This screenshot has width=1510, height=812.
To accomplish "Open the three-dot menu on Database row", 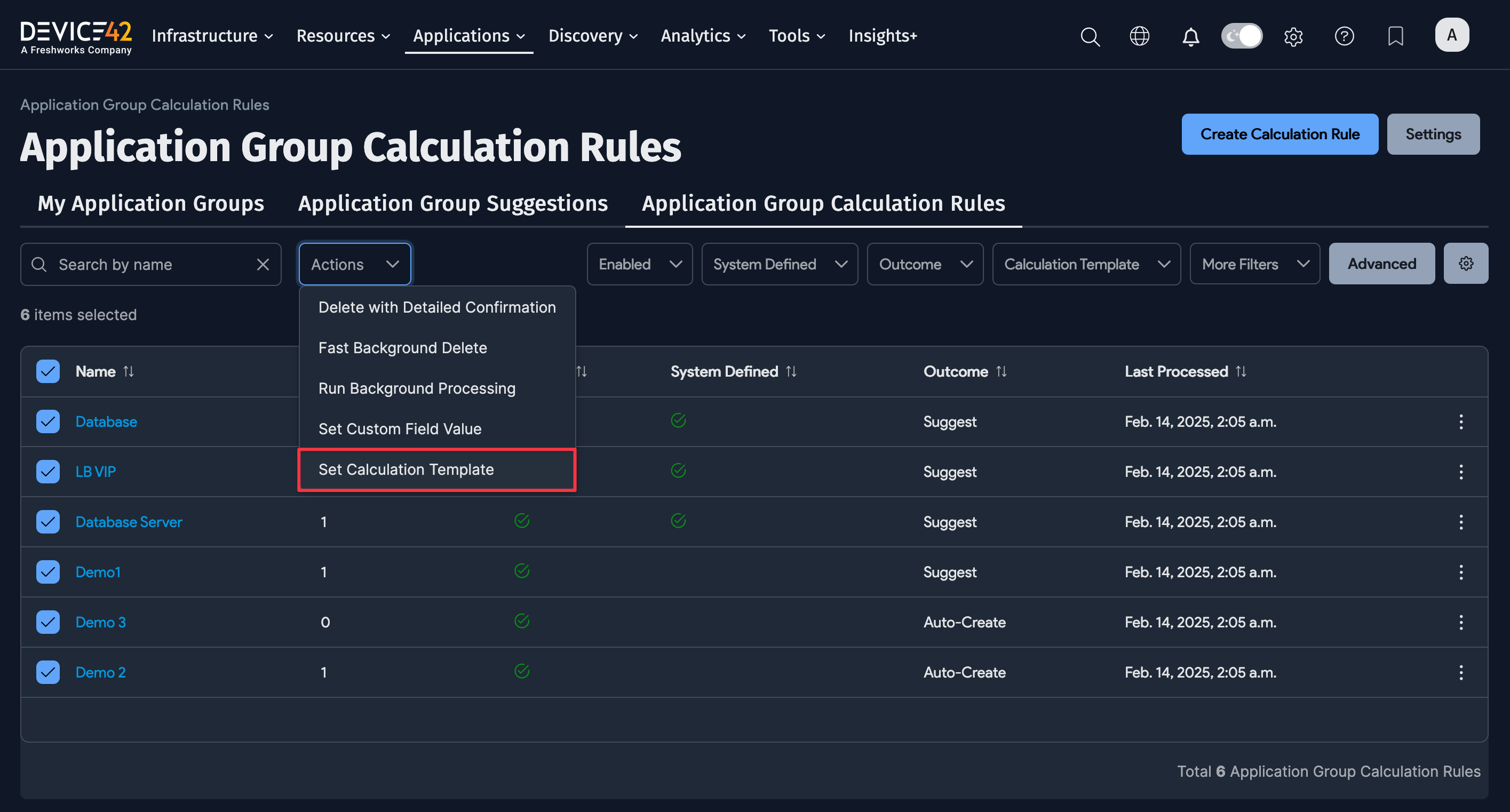I will (1461, 421).
